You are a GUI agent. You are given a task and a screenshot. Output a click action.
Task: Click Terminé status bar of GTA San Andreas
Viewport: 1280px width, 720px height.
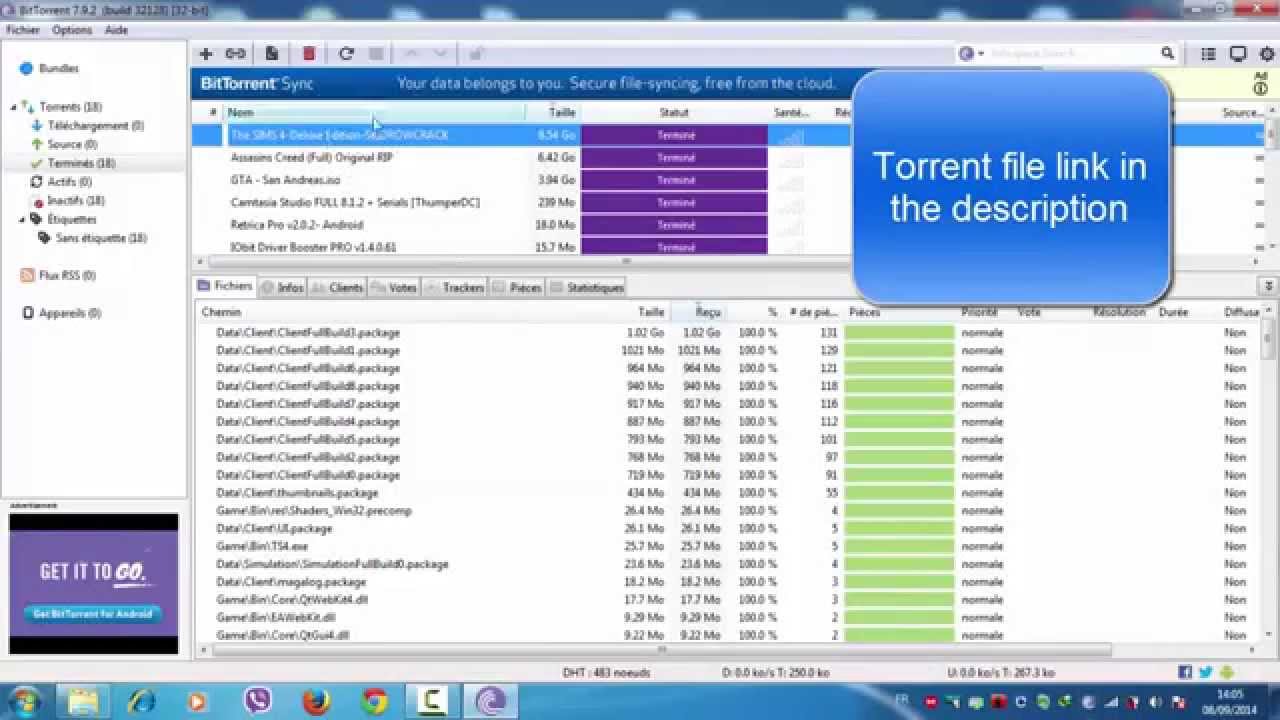(x=674, y=180)
